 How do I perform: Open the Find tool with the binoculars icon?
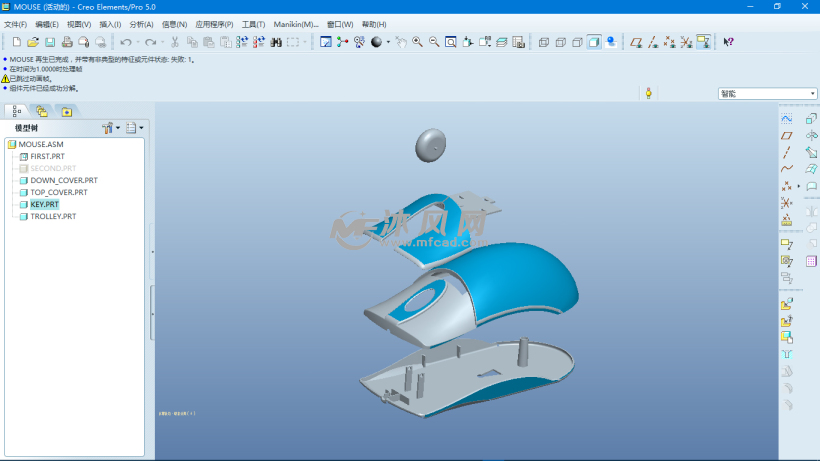coord(276,42)
